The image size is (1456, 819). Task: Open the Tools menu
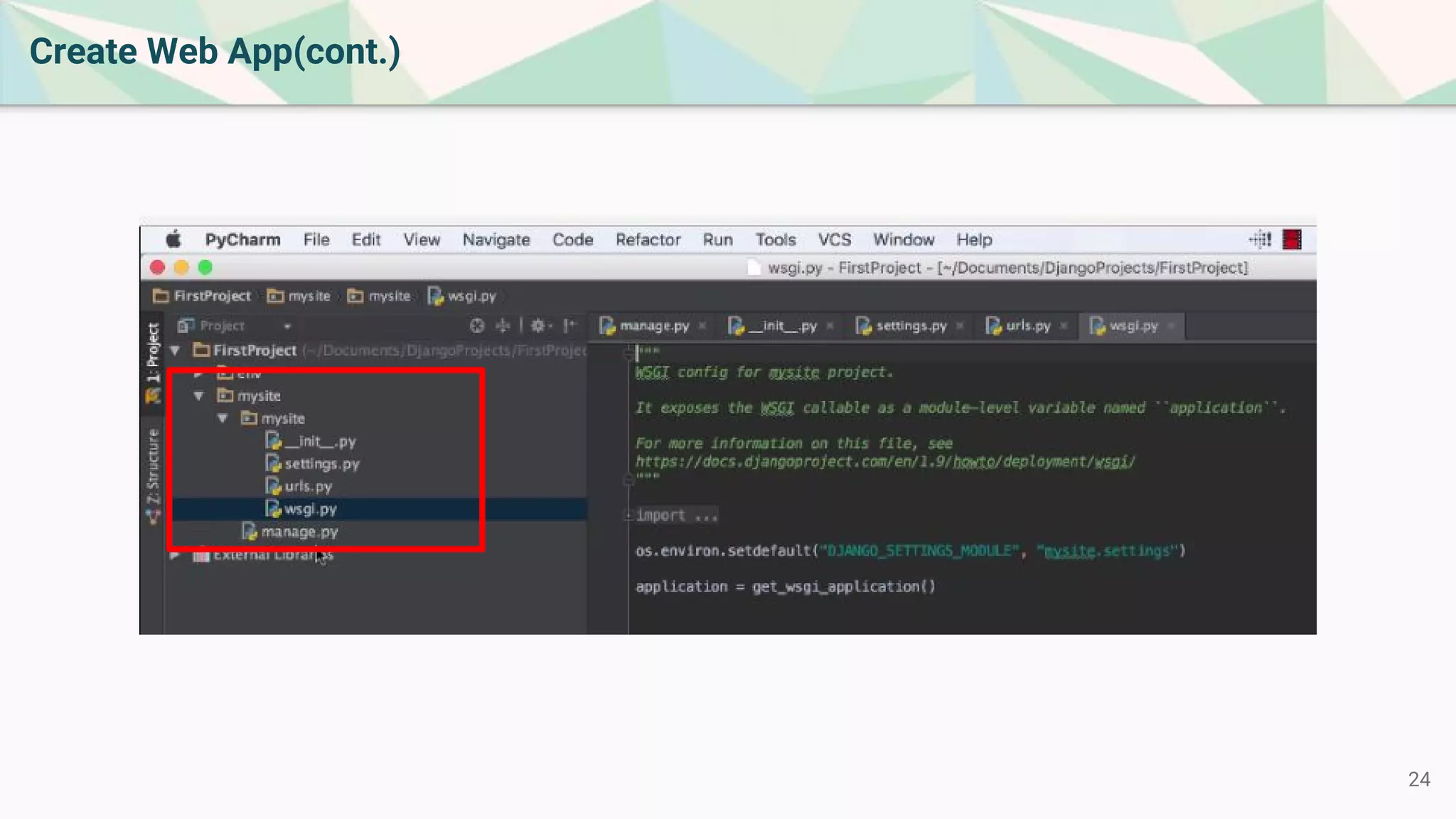pos(776,240)
